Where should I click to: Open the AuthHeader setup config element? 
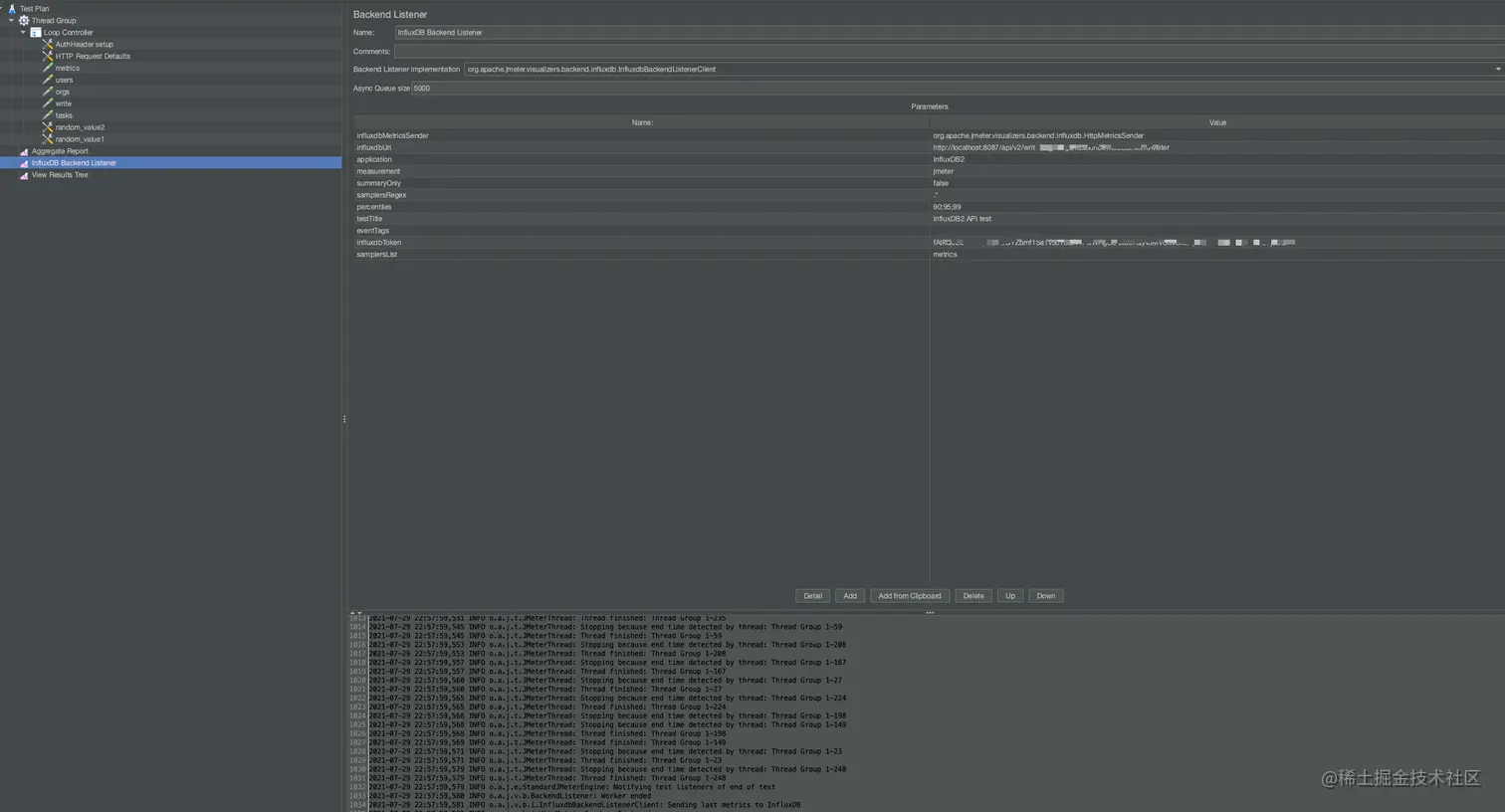coord(84,44)
